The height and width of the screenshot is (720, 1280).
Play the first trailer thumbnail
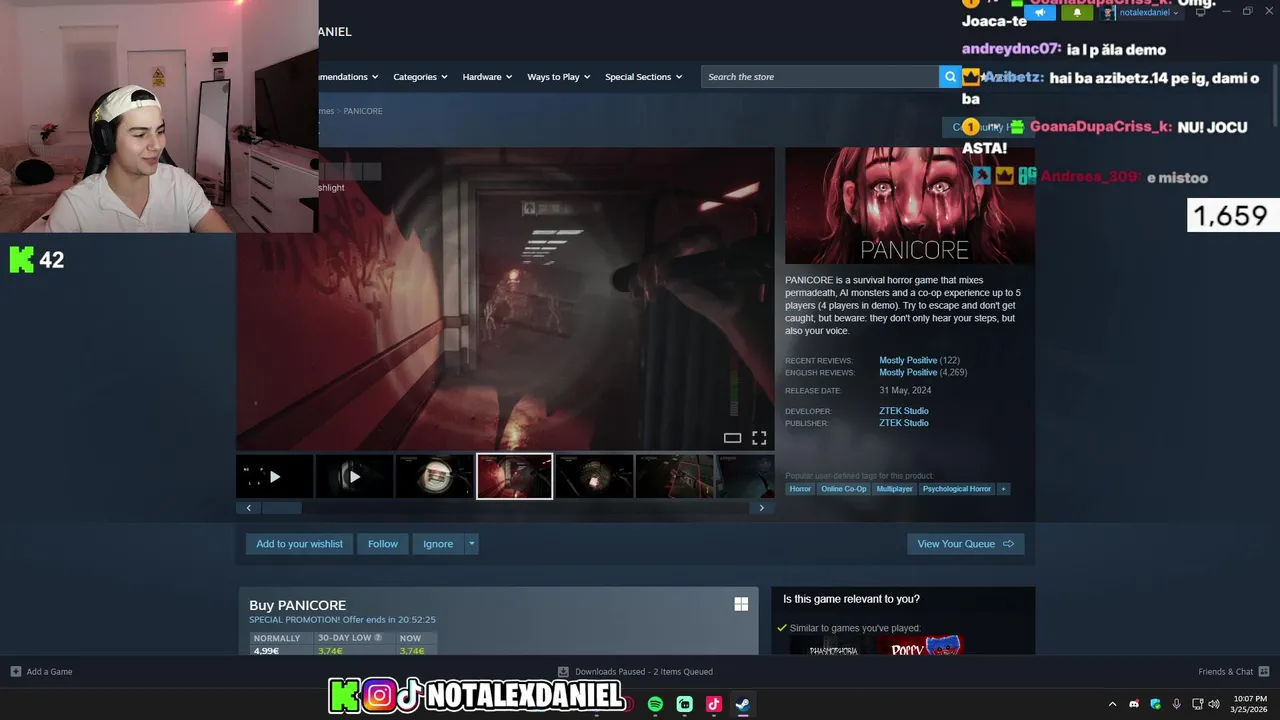tap(274, 477)
